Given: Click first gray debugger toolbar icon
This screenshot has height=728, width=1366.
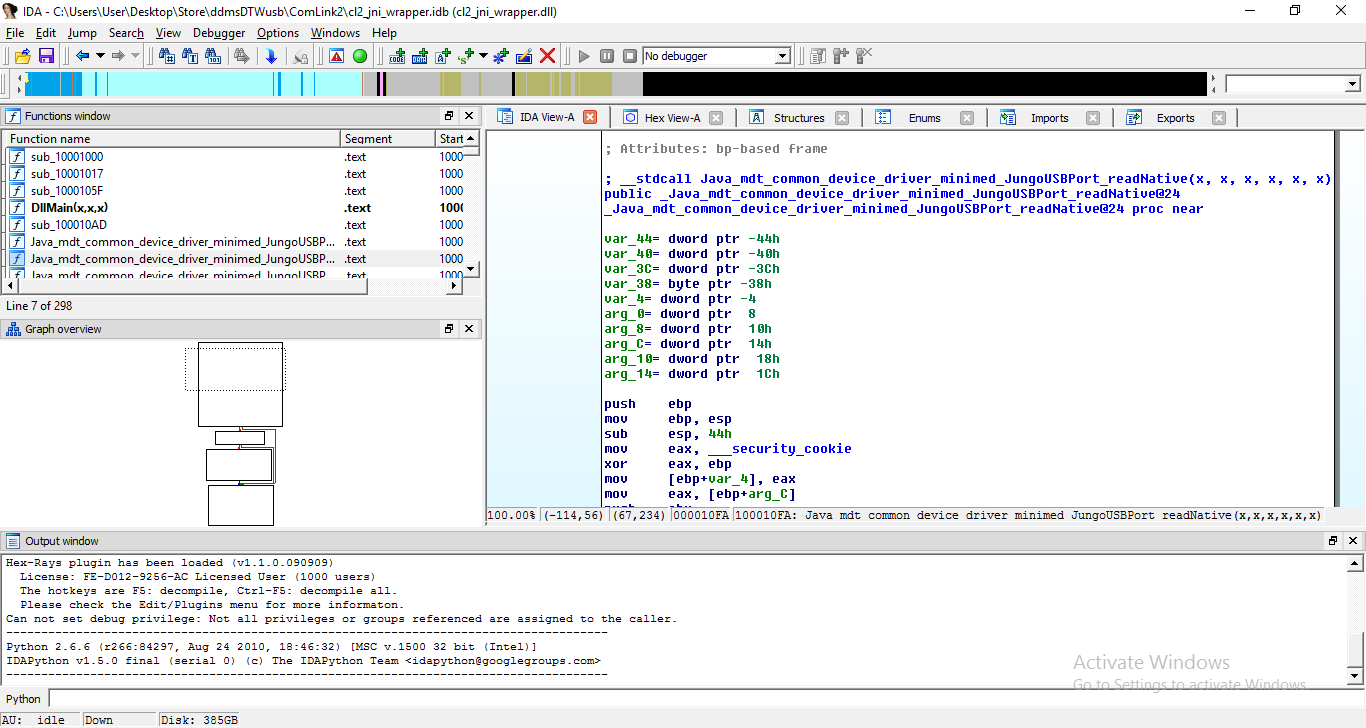Looking at the screenshot, I should click(x=818, y=56).
